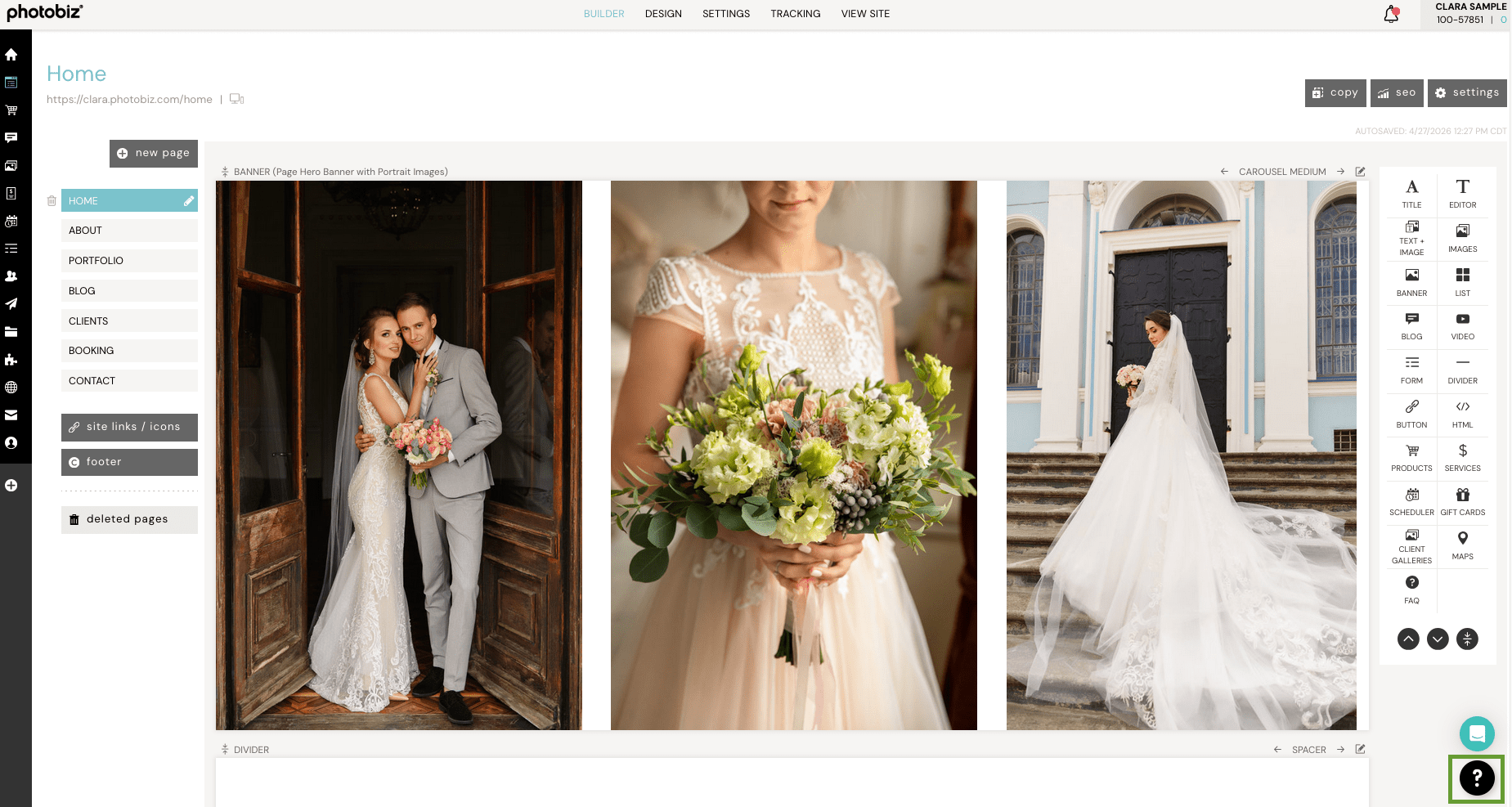This screenshot has width=1512, height=807.
Task: Insert a Text + Image block
Action: pyautogui.click(x=1411, y=238)
